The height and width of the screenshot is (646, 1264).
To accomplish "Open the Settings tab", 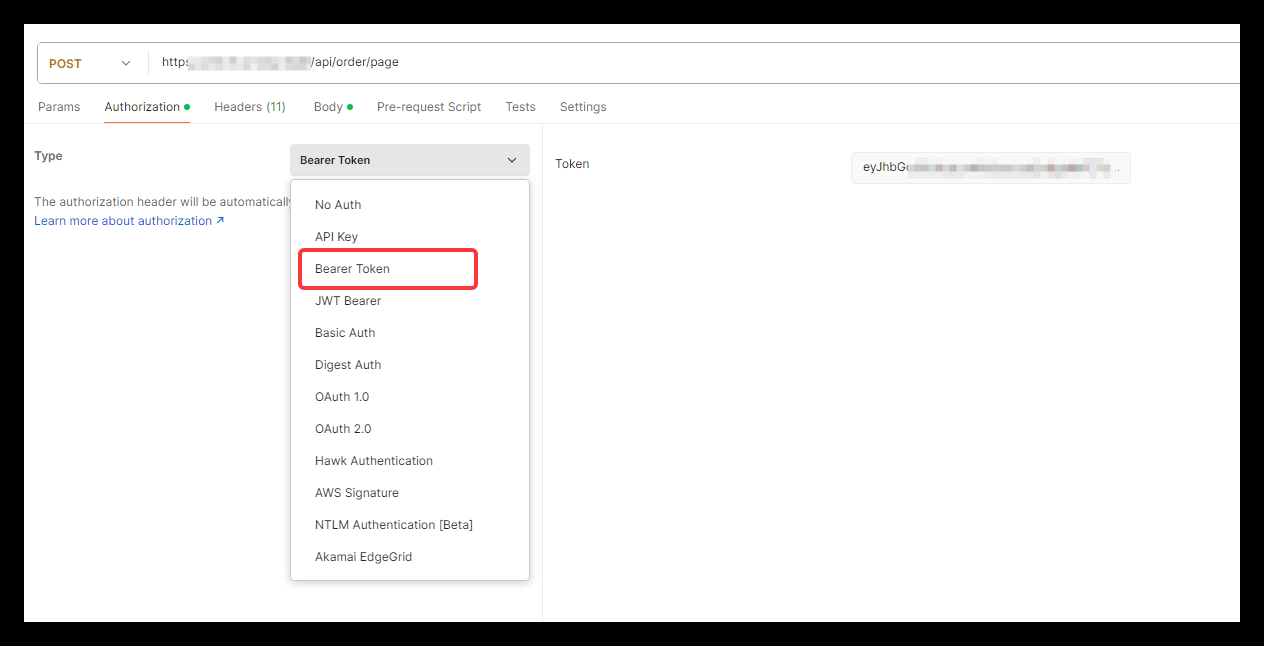I will pyautogui.click(x=583, y=107).
